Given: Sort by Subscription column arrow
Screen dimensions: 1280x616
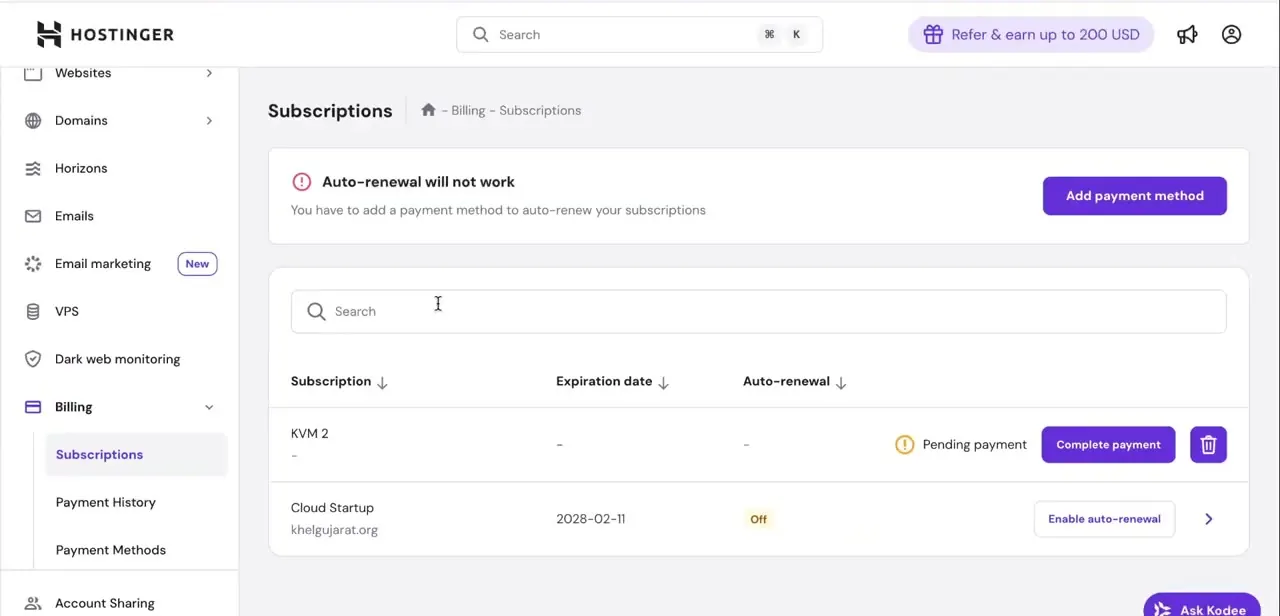Looking at the screenshot, I should 382,382.
